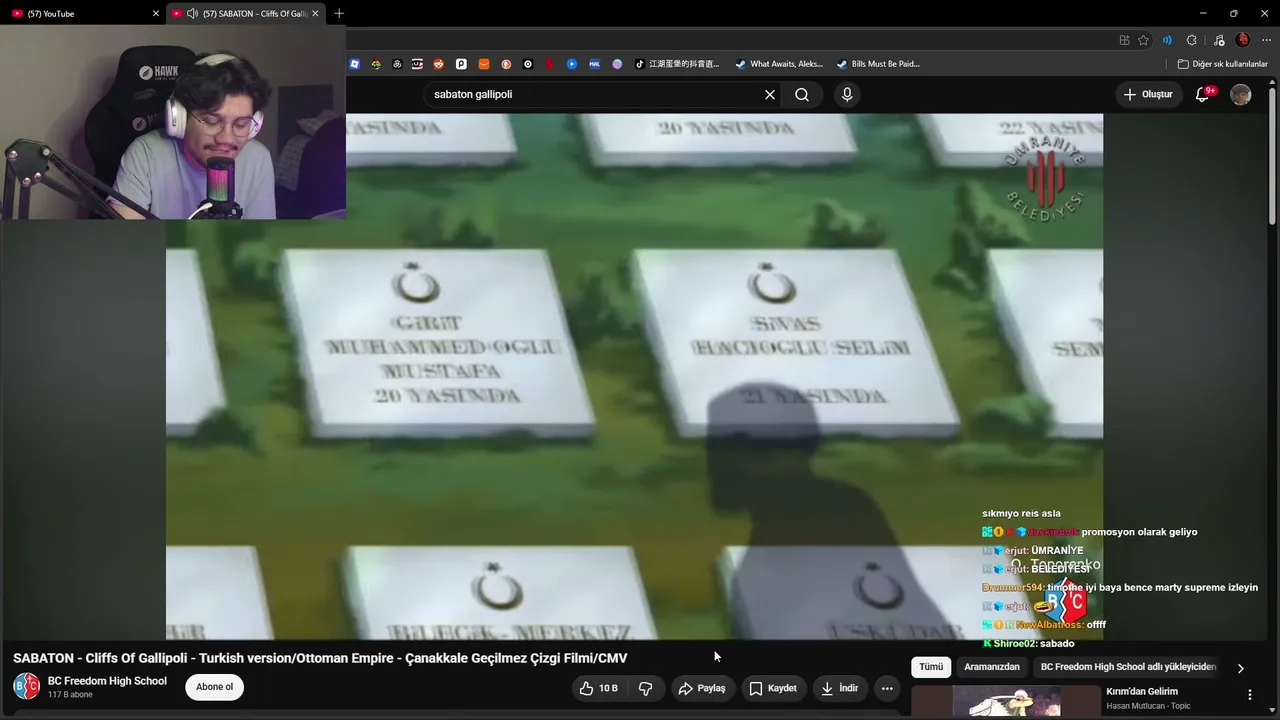
Task: Select BC Freedom High School uploader chip
Action: [1128, 667]
